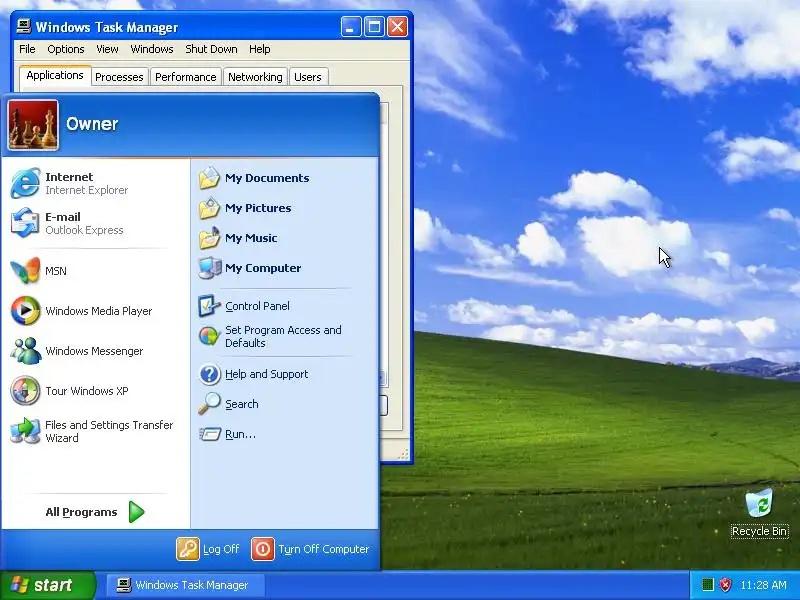Click the Start button
Image resolution: width=800 pixels, height=600 pixels.
47,585
